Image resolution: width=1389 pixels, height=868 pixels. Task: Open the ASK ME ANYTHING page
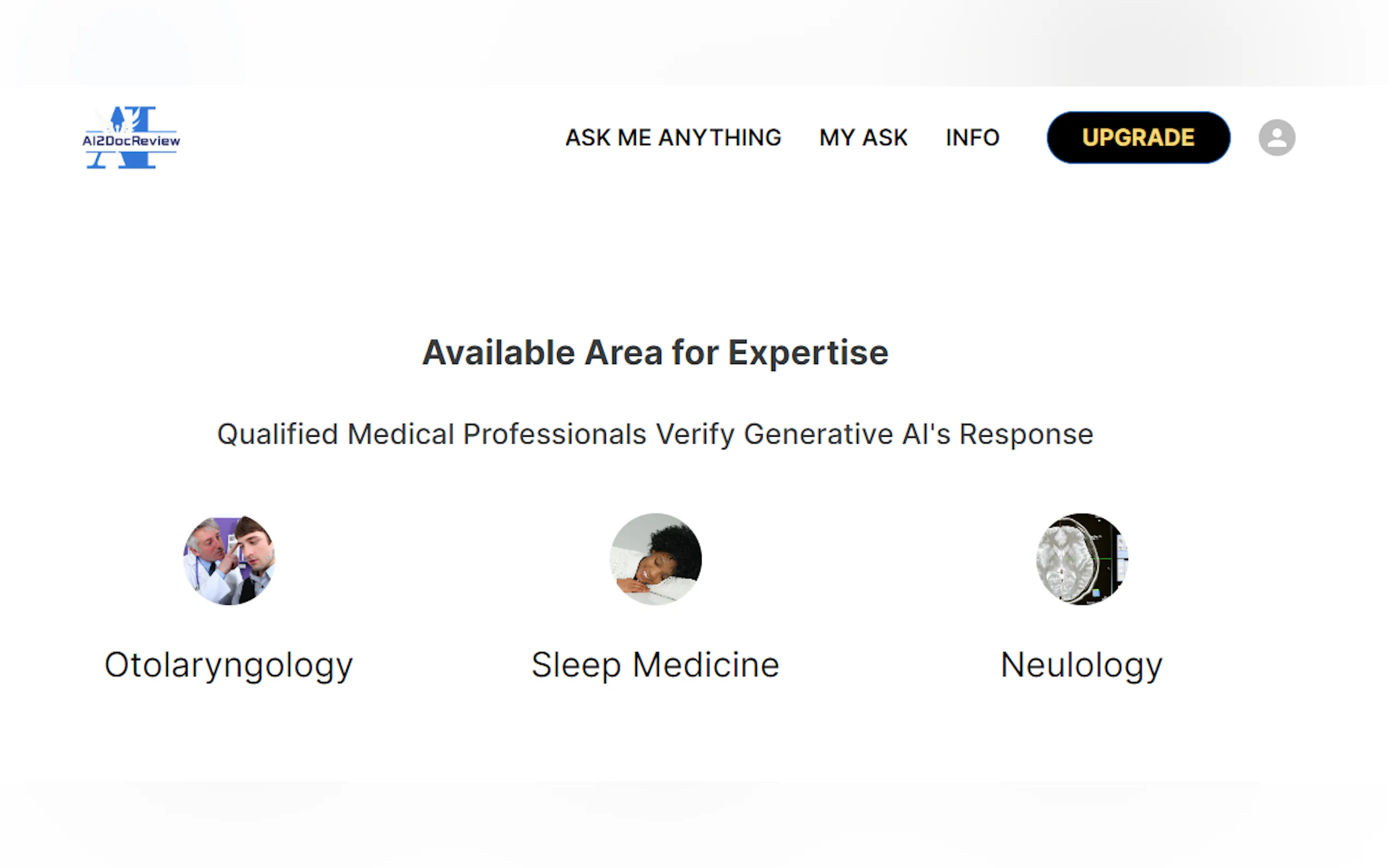point(673,138)
